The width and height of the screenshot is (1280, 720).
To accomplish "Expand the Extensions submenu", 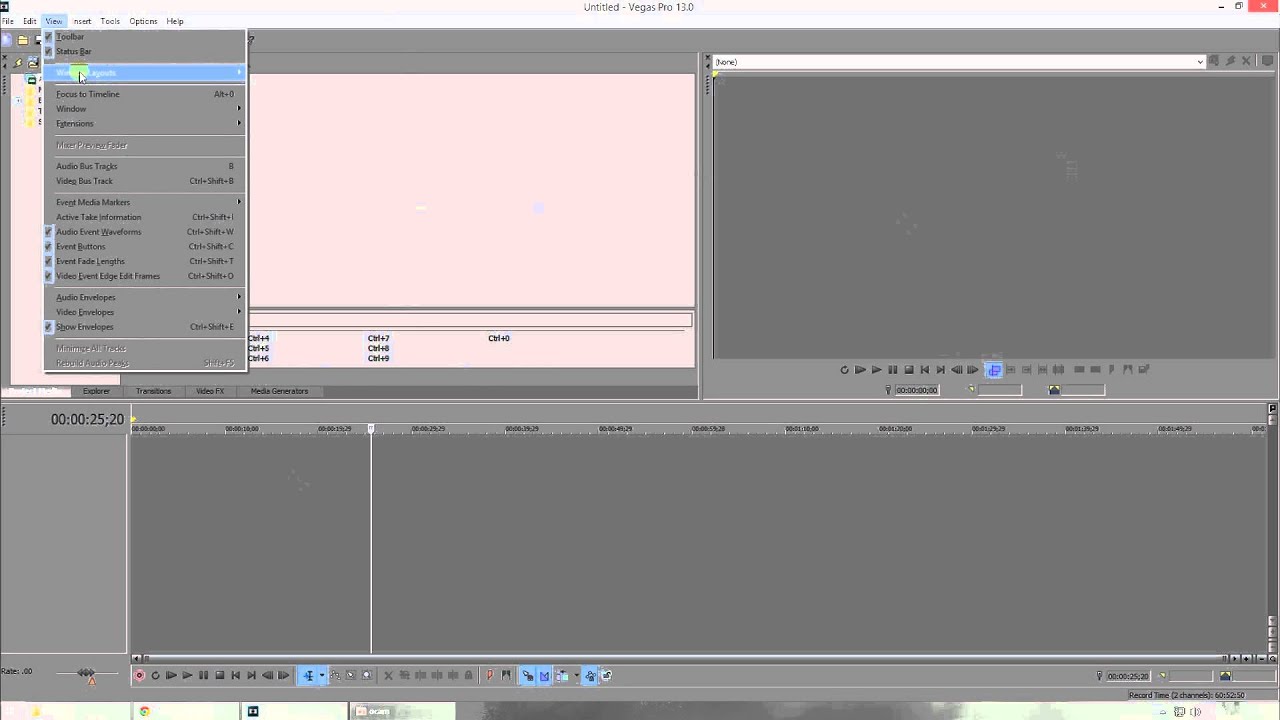I will point(144,124).
